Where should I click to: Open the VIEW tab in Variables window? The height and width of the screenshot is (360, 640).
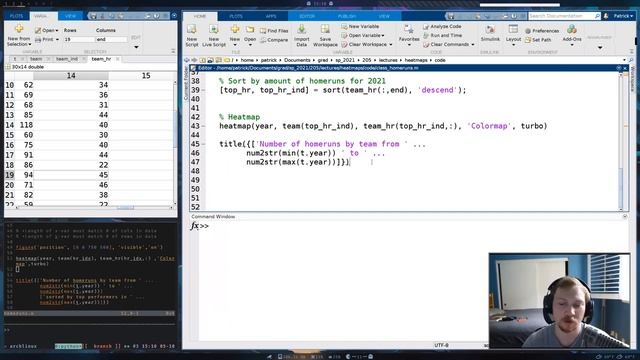click(x=71, y=16)
